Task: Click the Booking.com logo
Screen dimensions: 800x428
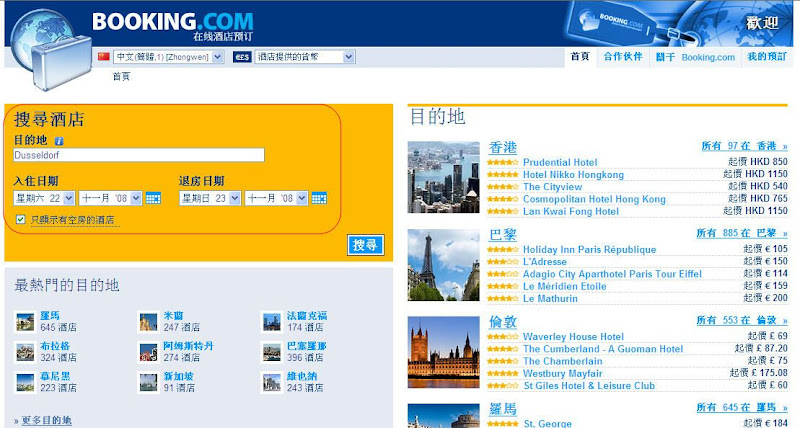Action: [x=172, y=26]
